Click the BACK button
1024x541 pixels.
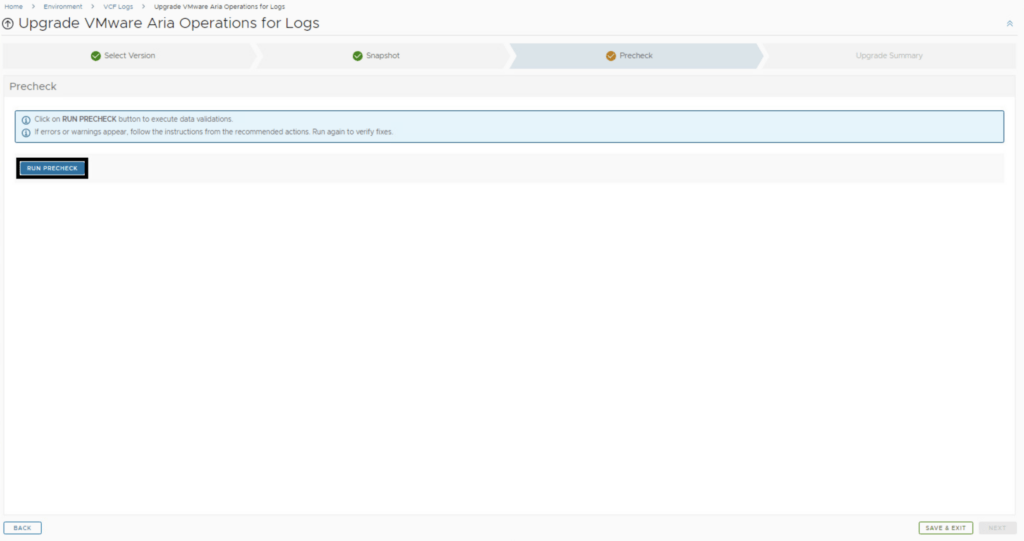click(x=22, y=528)
